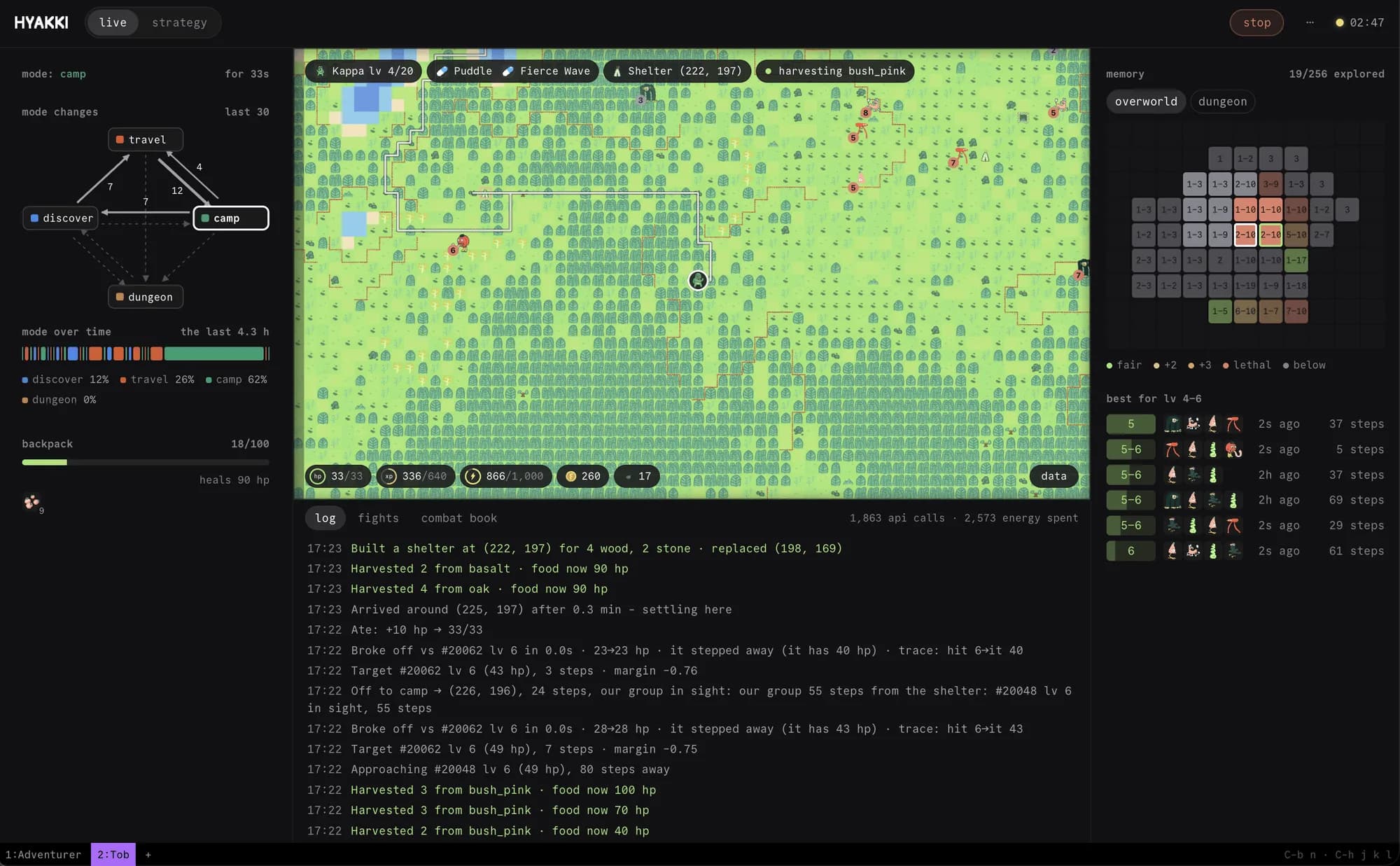This screenshot has width=1400, height=866.
Task: Click the hp 33/33 stat badge
Action: click(x=338, y=476)
